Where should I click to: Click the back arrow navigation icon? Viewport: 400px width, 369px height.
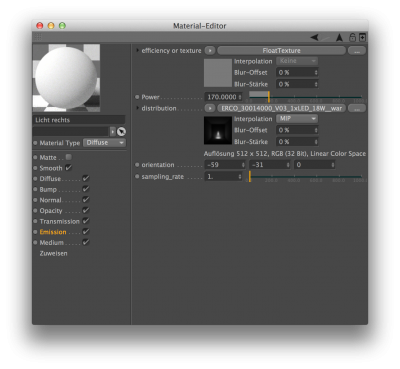tap(314, 37)
